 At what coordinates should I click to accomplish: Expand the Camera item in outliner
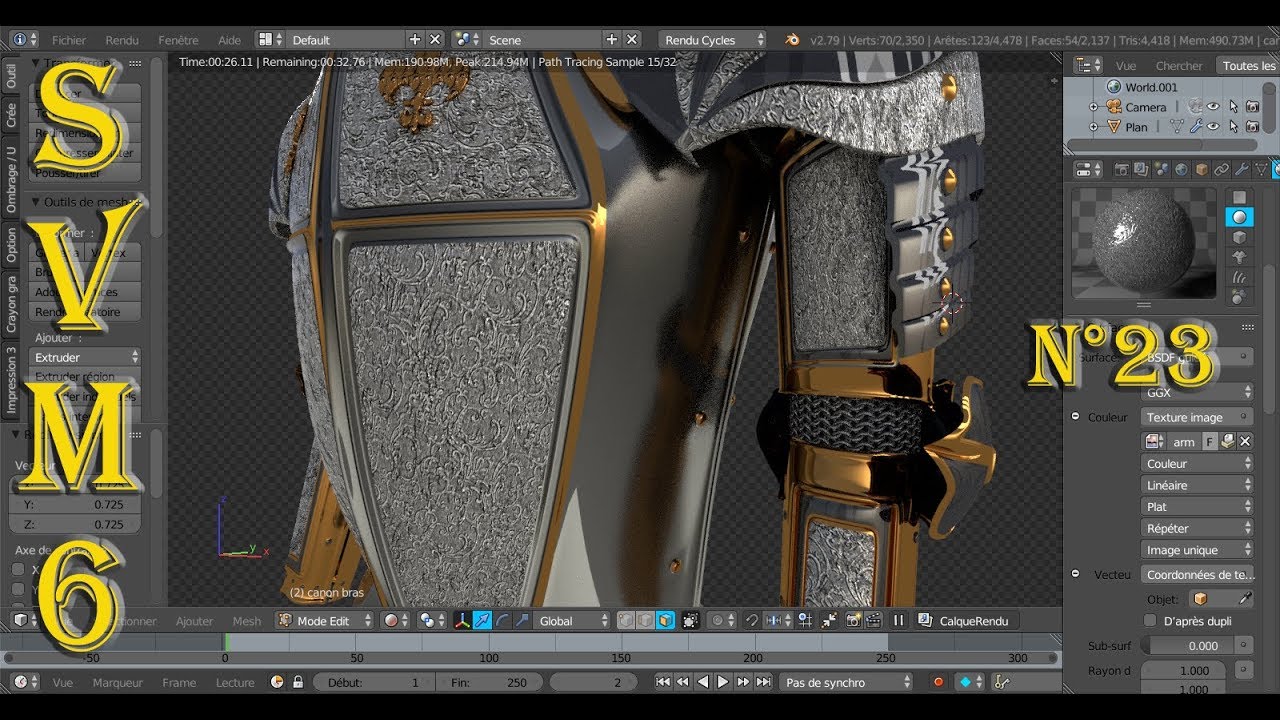click(x=1093, y=107)
